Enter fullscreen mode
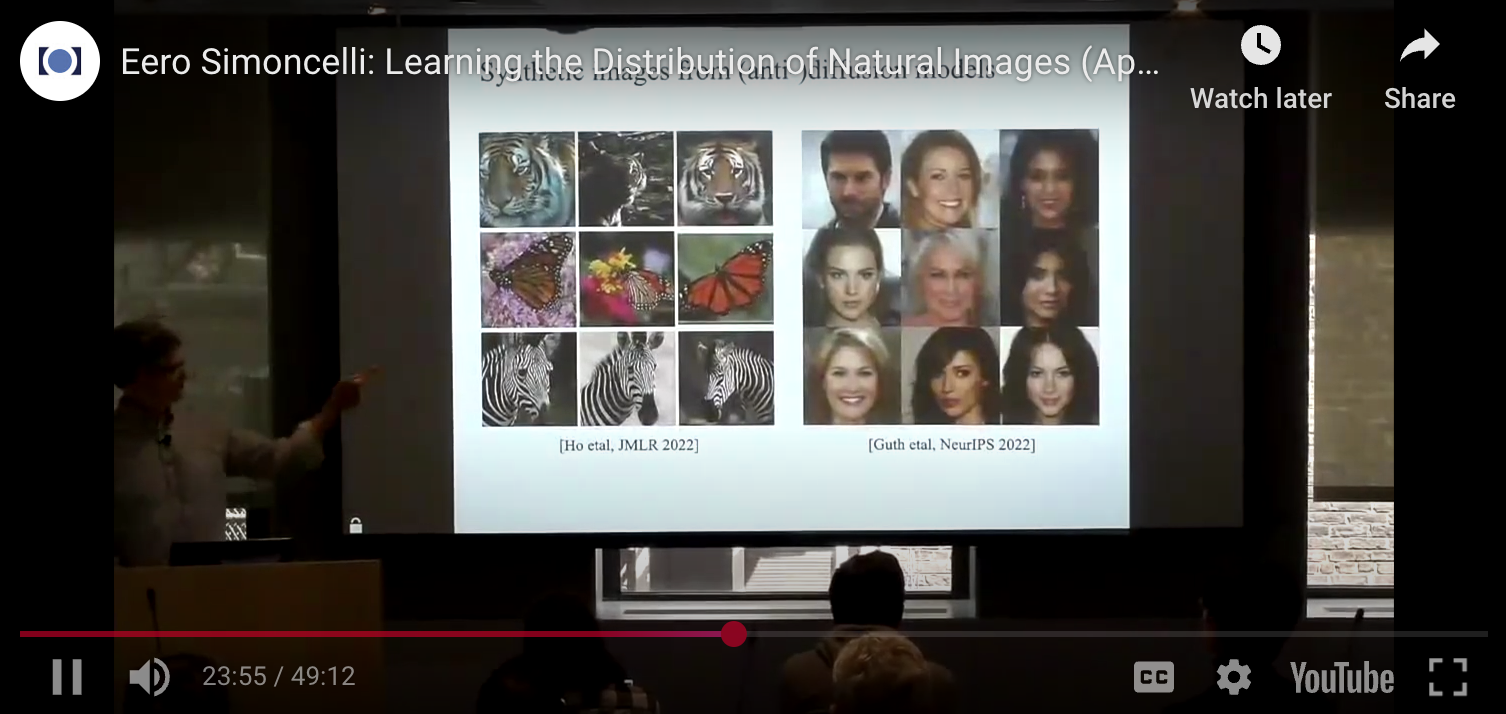The image size is (1506, 714). pyautogui.click(x=1447, y=677)
